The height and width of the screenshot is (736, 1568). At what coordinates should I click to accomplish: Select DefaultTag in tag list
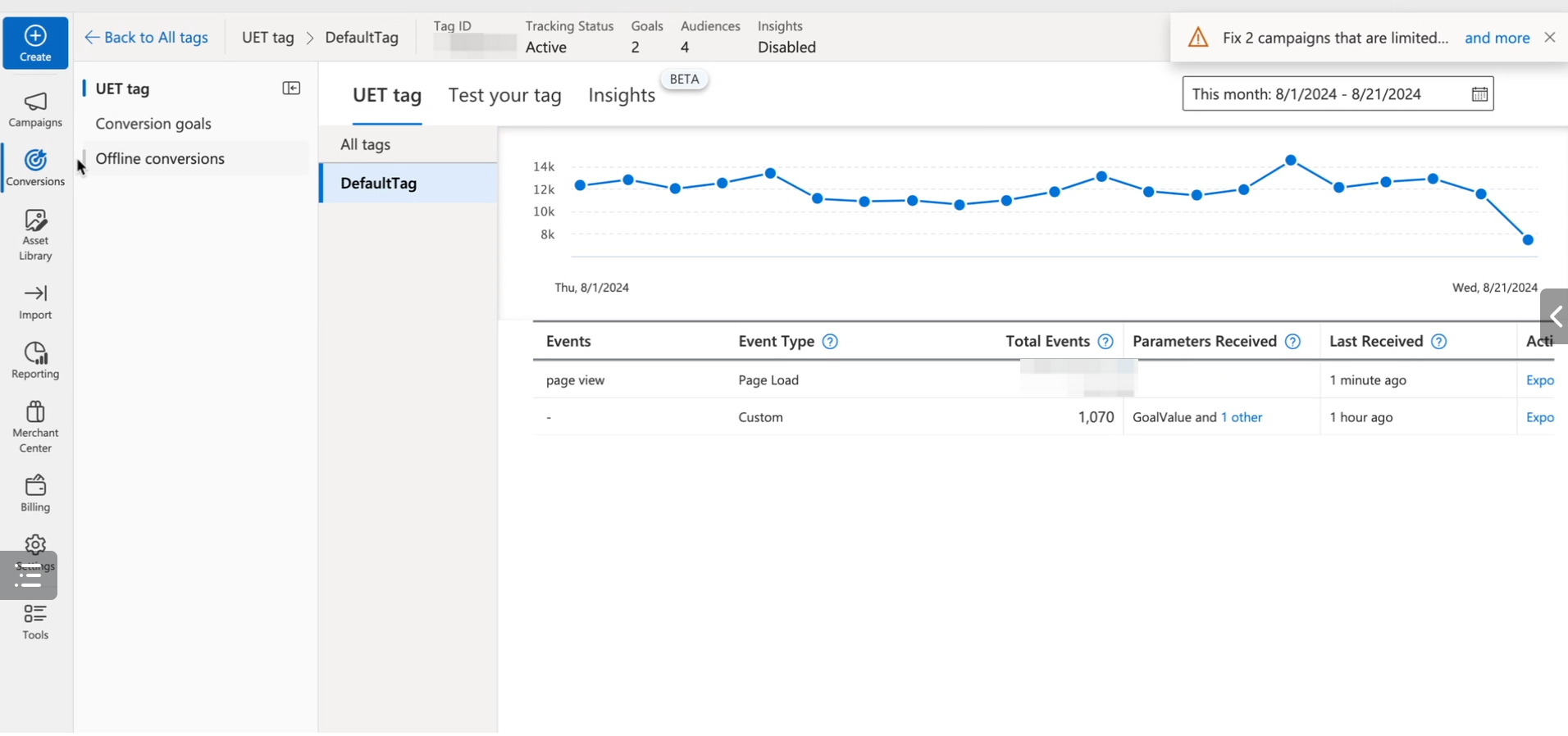coord(408,184)
